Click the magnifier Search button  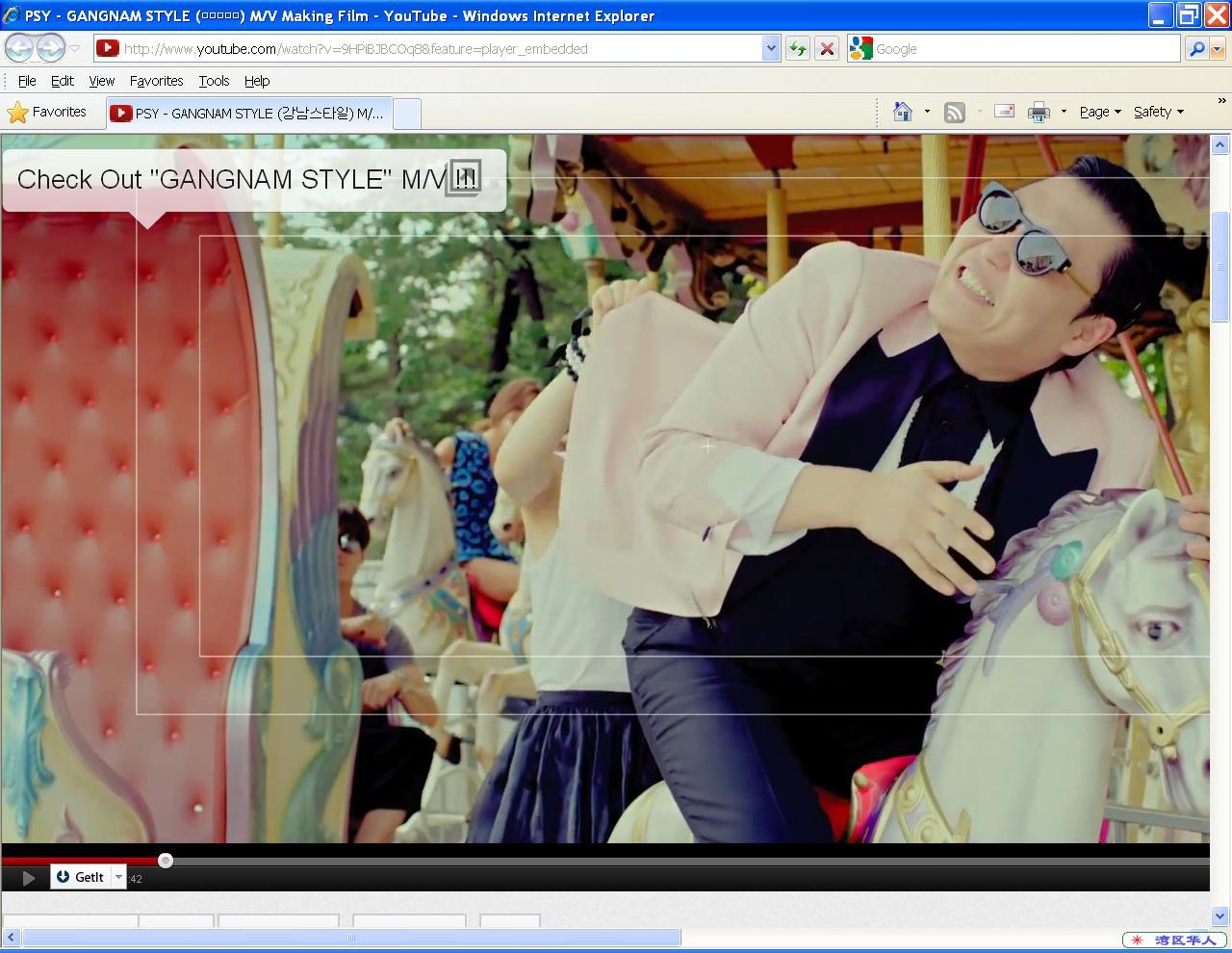(x=1196, y=48)
